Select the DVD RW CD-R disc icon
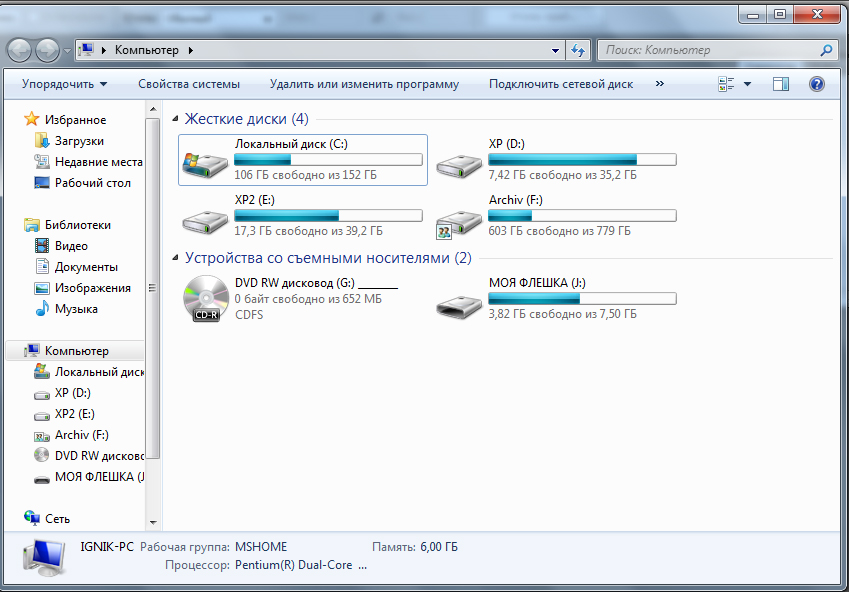The image size is (849, 592). pos(206,298)
